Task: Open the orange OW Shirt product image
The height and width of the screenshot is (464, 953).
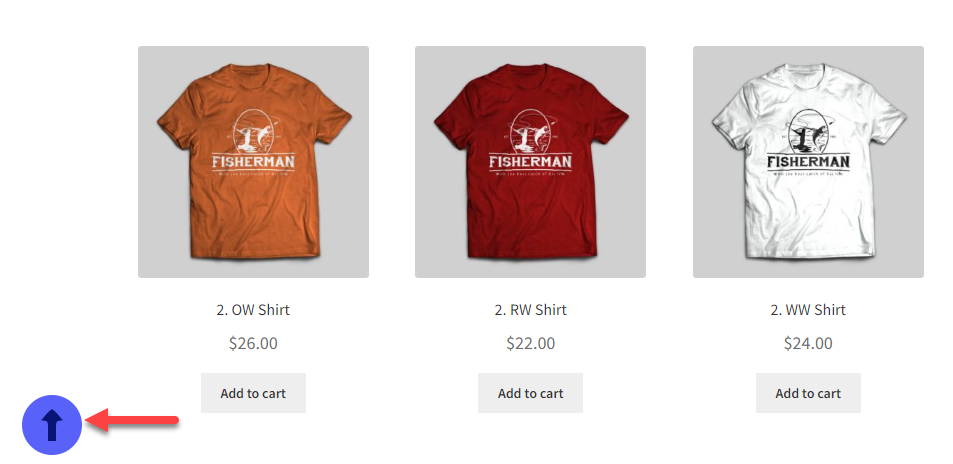Action: coord(253,162)
